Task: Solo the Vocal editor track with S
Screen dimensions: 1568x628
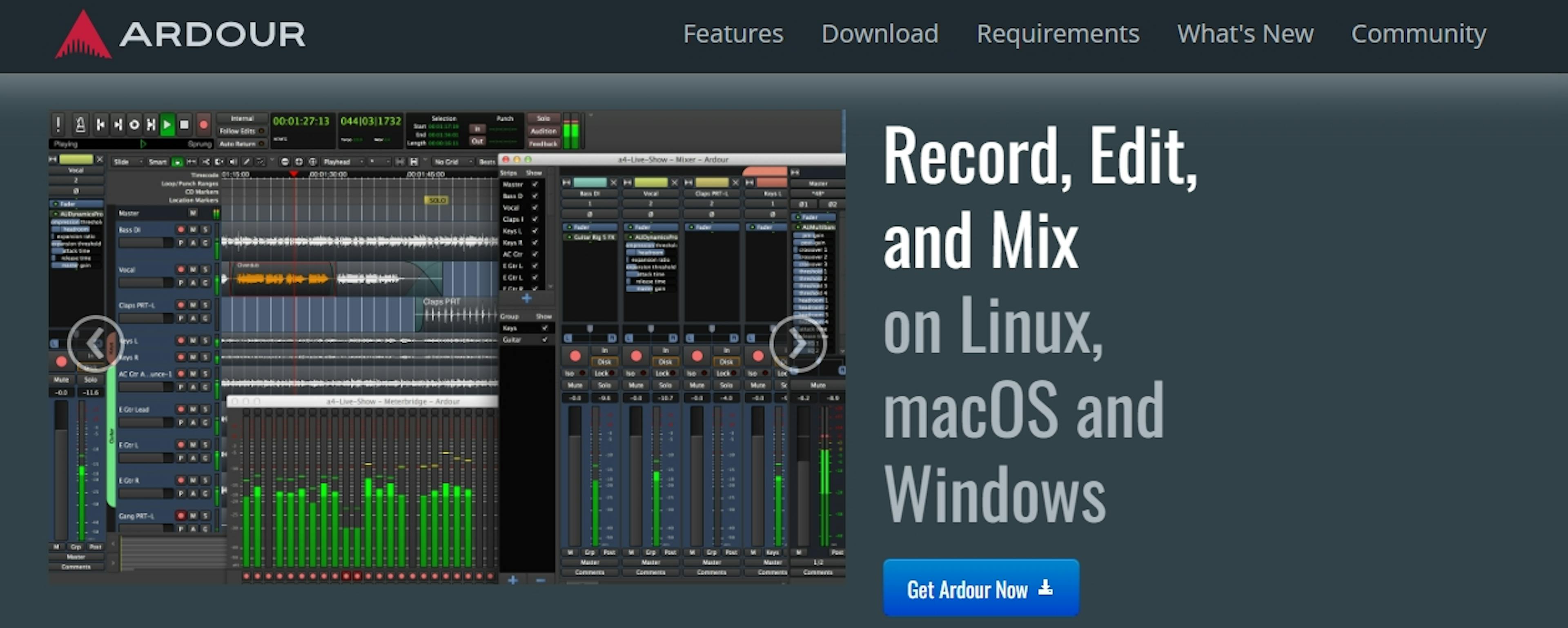Action: 205,269
